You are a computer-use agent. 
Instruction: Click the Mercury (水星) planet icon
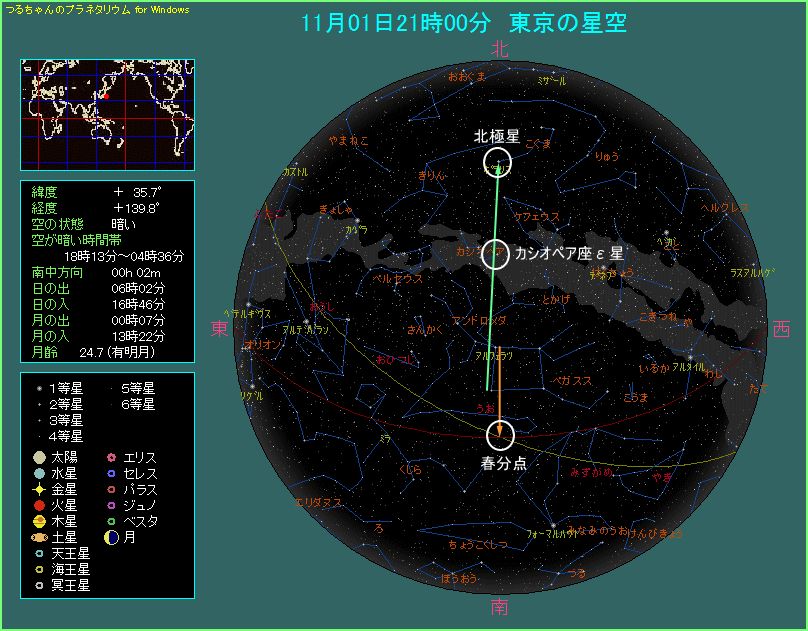(x=38, y=473)
